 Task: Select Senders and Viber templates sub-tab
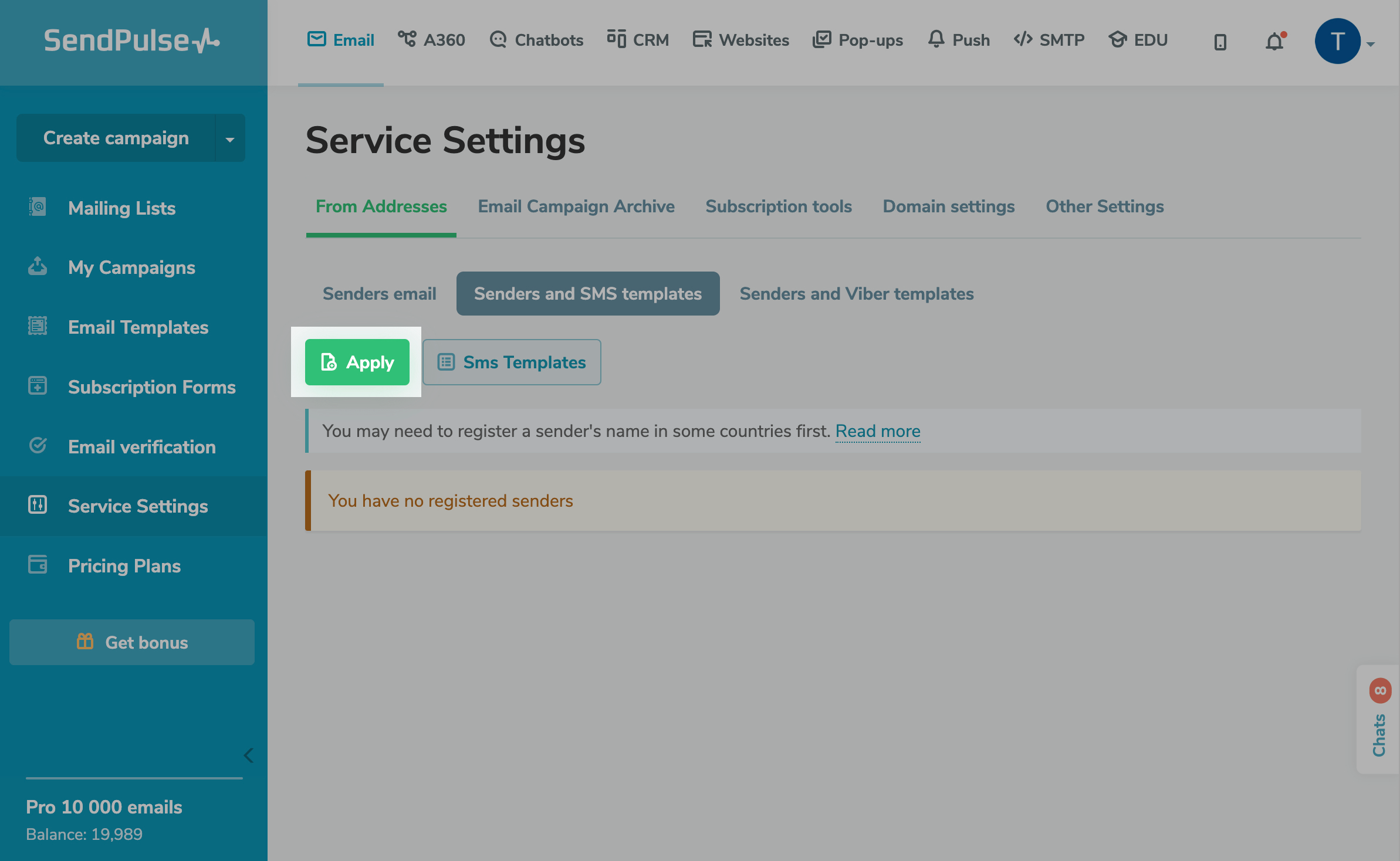point(857,293)
